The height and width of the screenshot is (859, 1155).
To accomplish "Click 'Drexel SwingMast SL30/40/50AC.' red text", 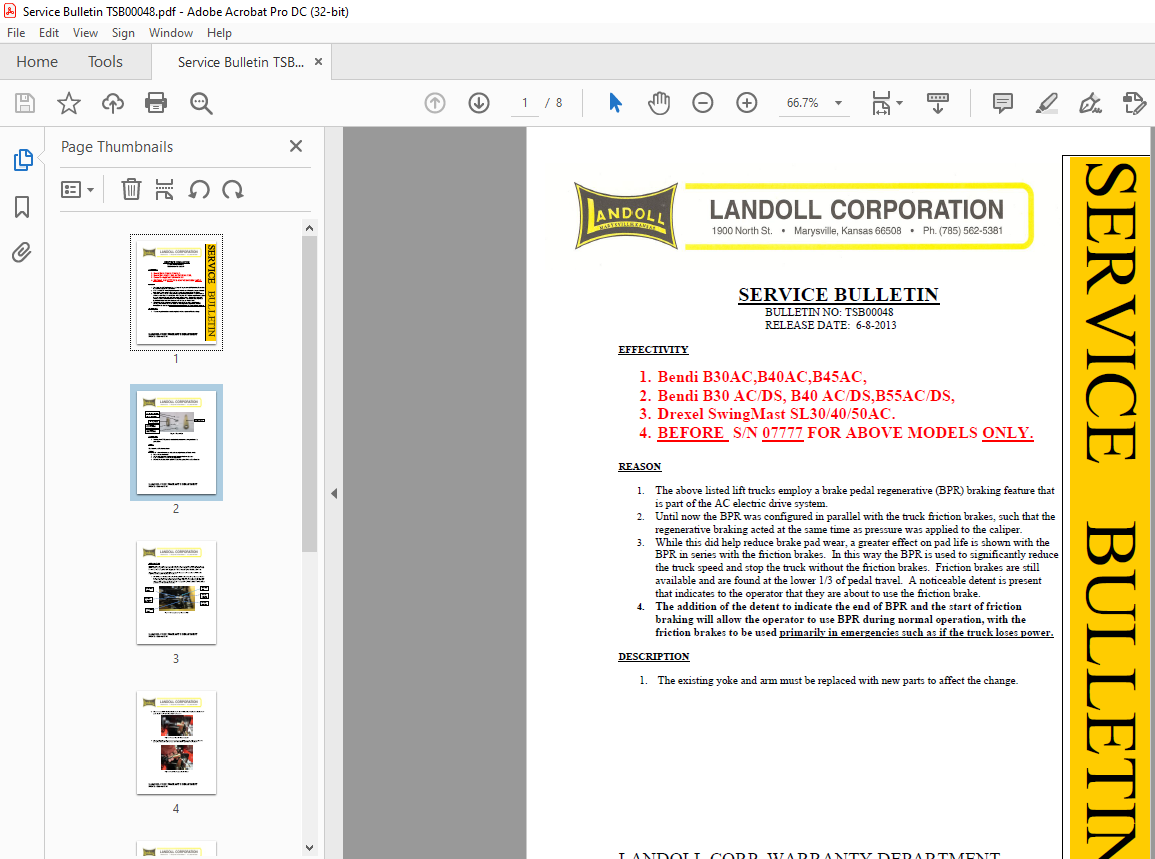I will 776,414.
